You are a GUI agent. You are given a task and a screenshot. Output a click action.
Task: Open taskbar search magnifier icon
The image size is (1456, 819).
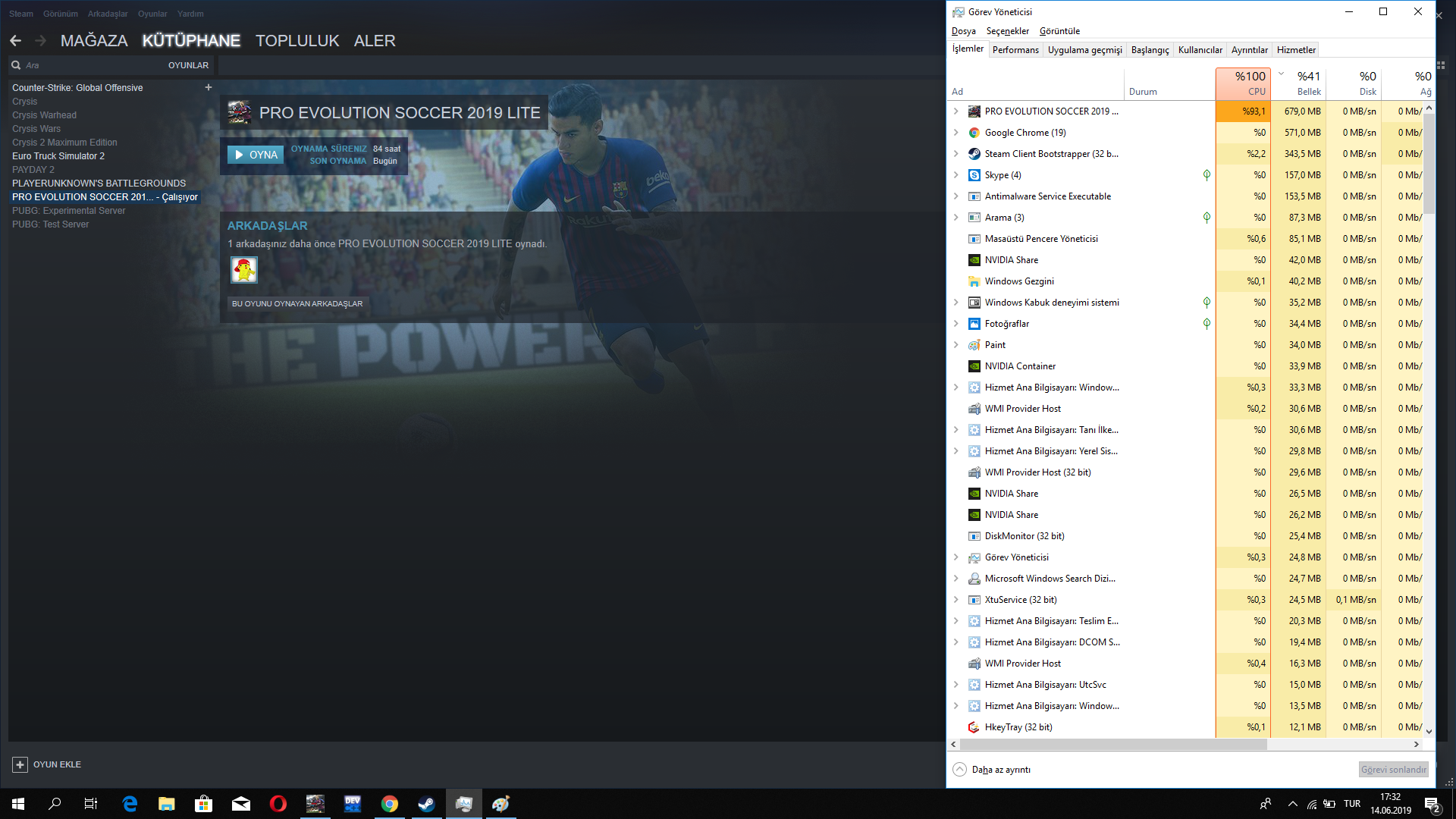click(55, 804)
